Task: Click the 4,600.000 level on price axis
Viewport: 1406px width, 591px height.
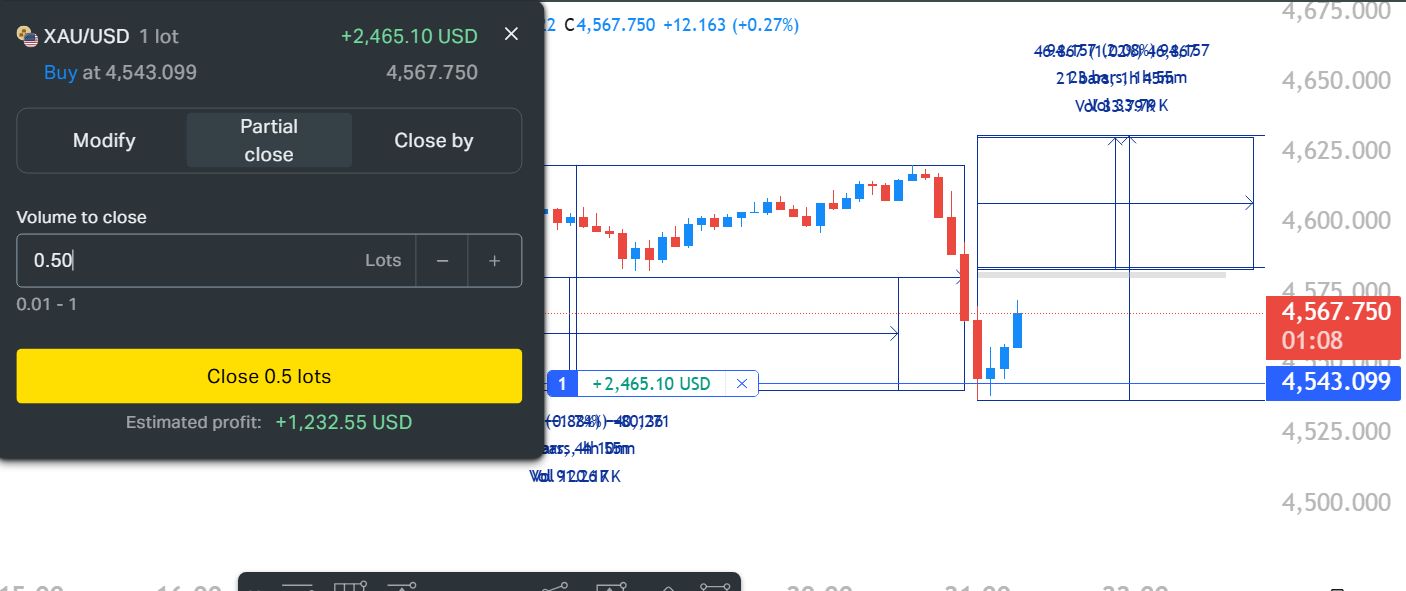Action: click(x=1335, y=221)
